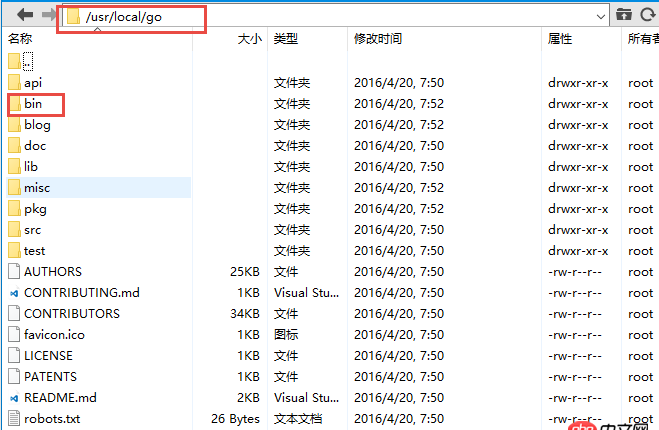The height and width of the screenshot is (430, 659).
Task: Select the file name CONTRIBUTING.md
Action: pos(82,293)
